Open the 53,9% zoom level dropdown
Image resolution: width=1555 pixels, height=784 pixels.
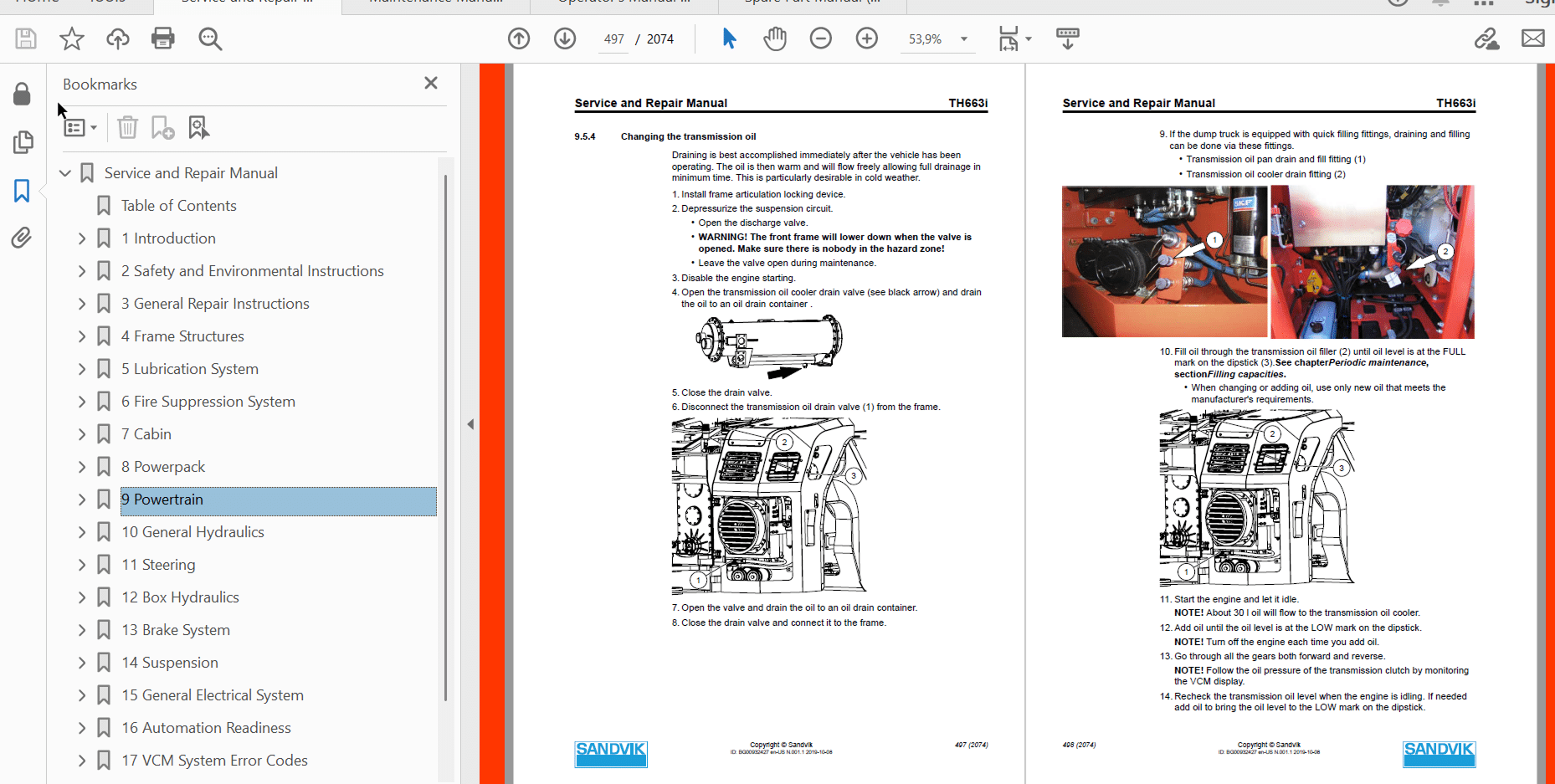[x=964, y=39]
